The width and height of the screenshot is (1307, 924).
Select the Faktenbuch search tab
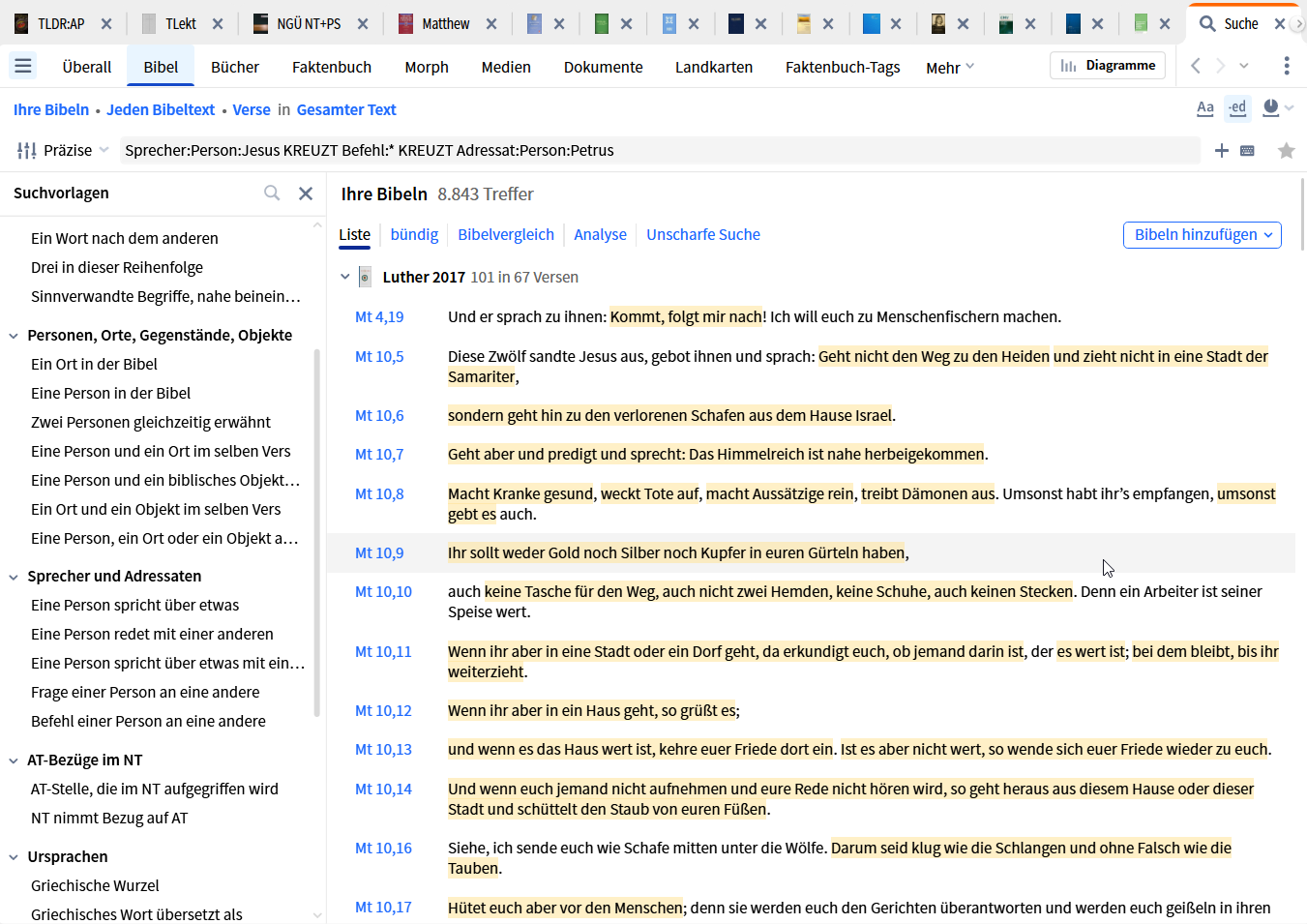332,67
